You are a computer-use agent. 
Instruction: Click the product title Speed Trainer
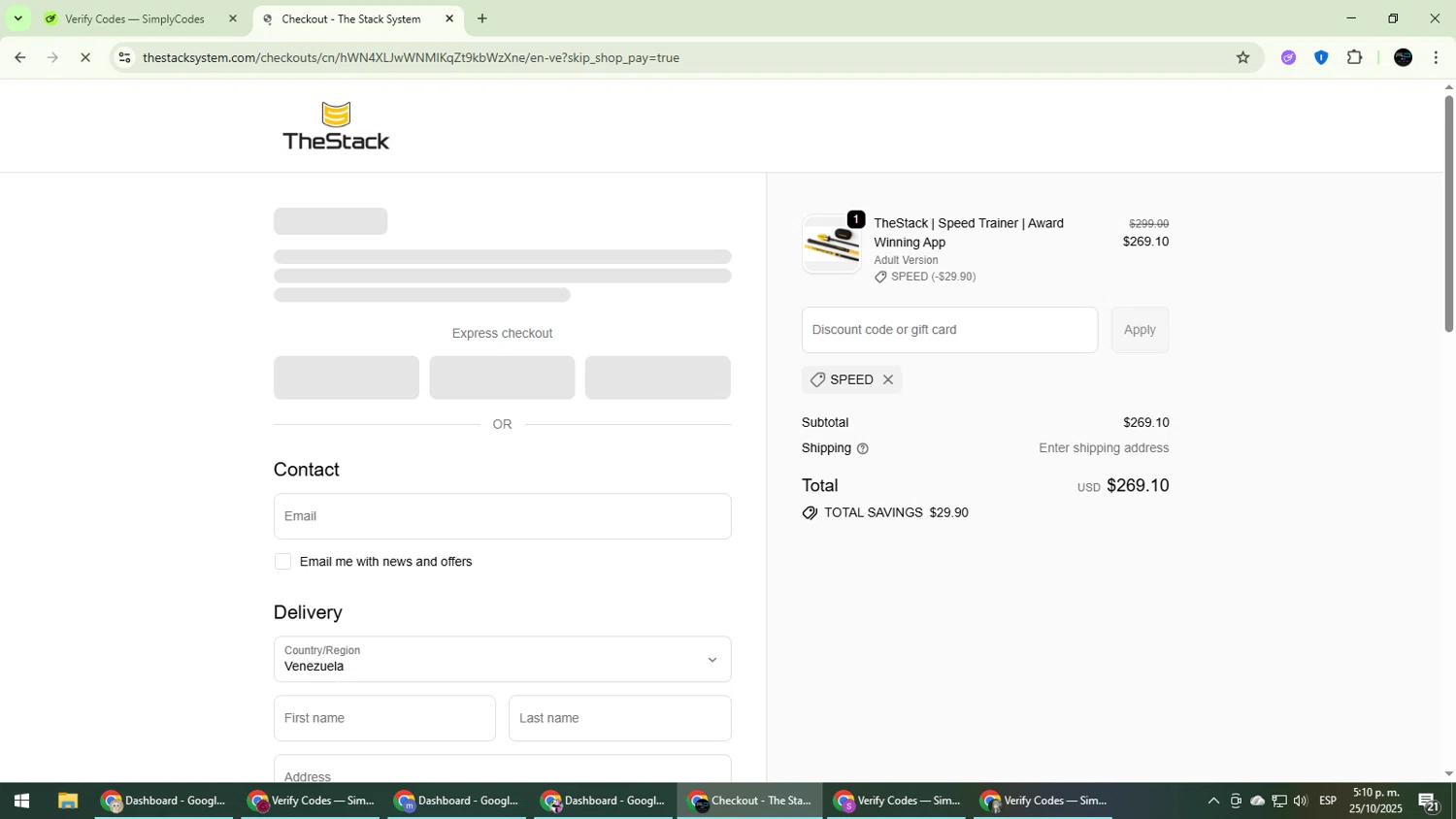(x=969, y=233)
